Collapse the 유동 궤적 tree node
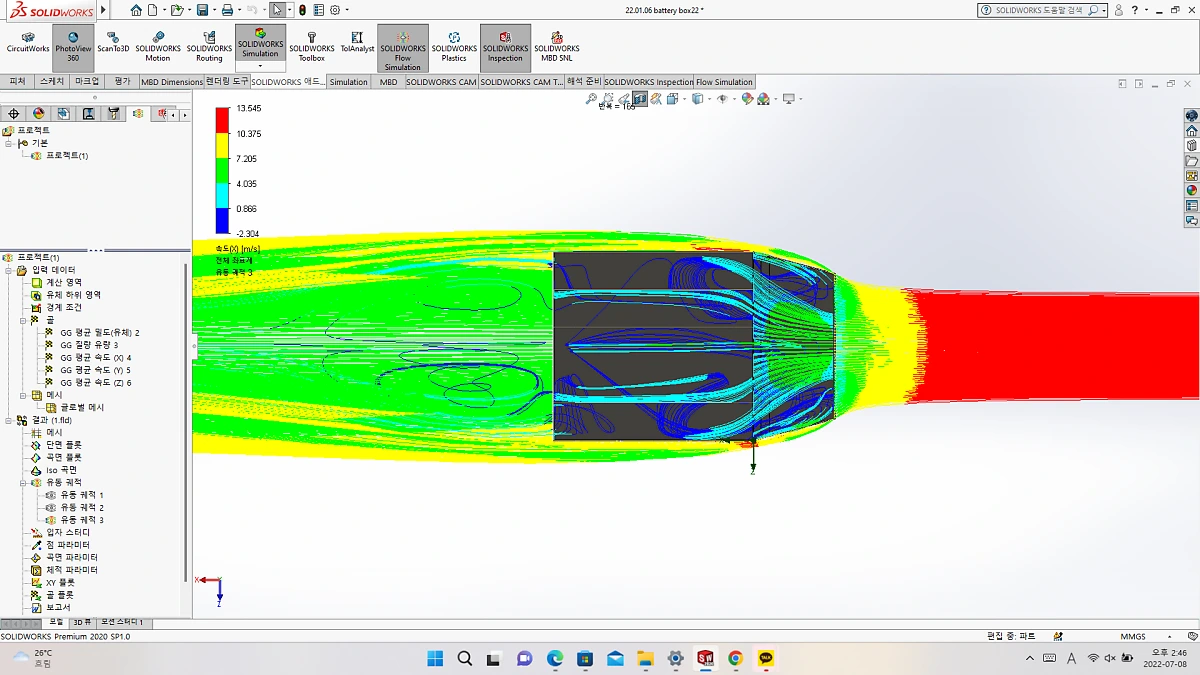The height and width of the screenshot is (675, 1200). pyautogui.click(x=22, y=482)
